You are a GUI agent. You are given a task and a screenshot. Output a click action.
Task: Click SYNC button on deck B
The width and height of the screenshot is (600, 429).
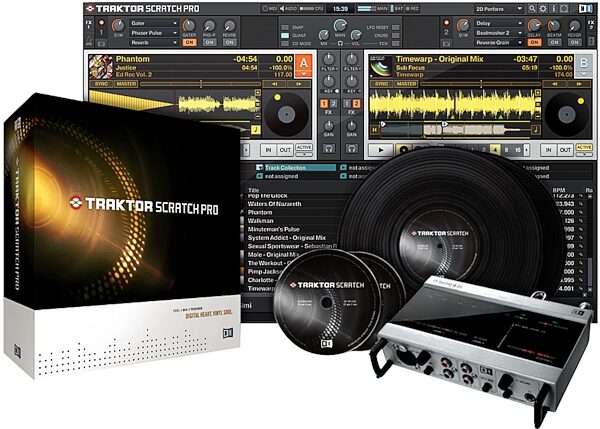[x=382, y=84]
